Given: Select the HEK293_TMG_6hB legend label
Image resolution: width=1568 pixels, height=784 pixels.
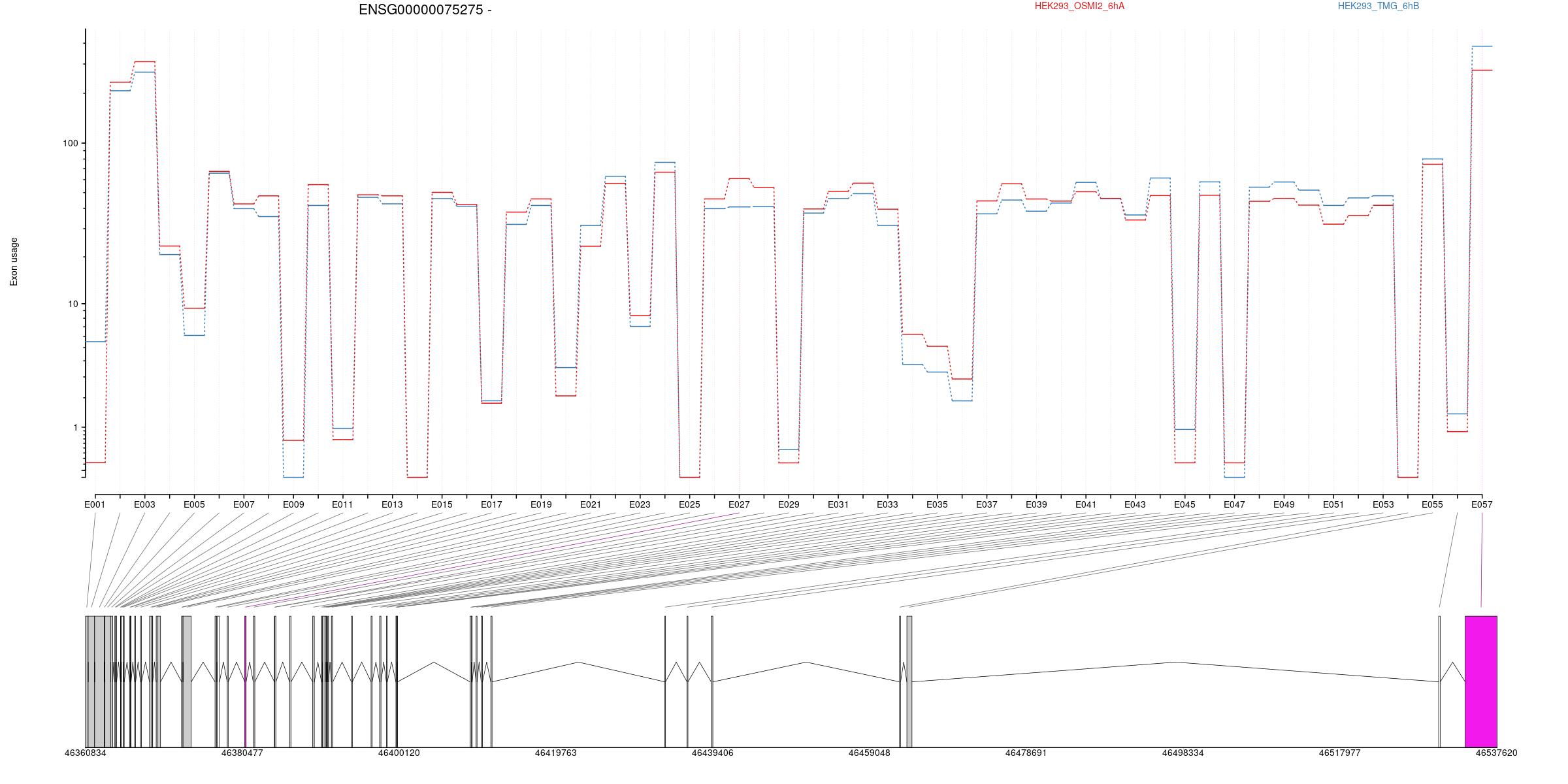Looking at the screenshot, I should (1379, 6).
